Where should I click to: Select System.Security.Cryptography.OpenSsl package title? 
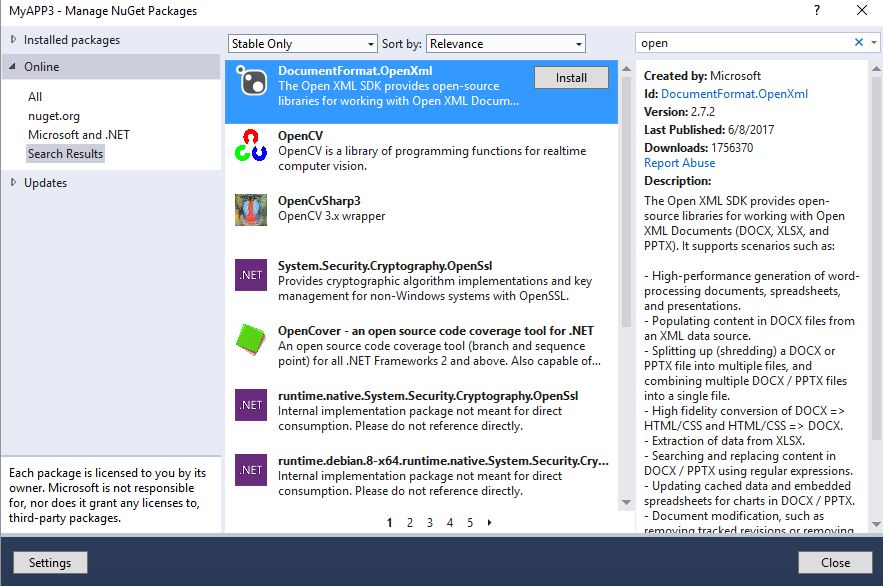point(385,266)
